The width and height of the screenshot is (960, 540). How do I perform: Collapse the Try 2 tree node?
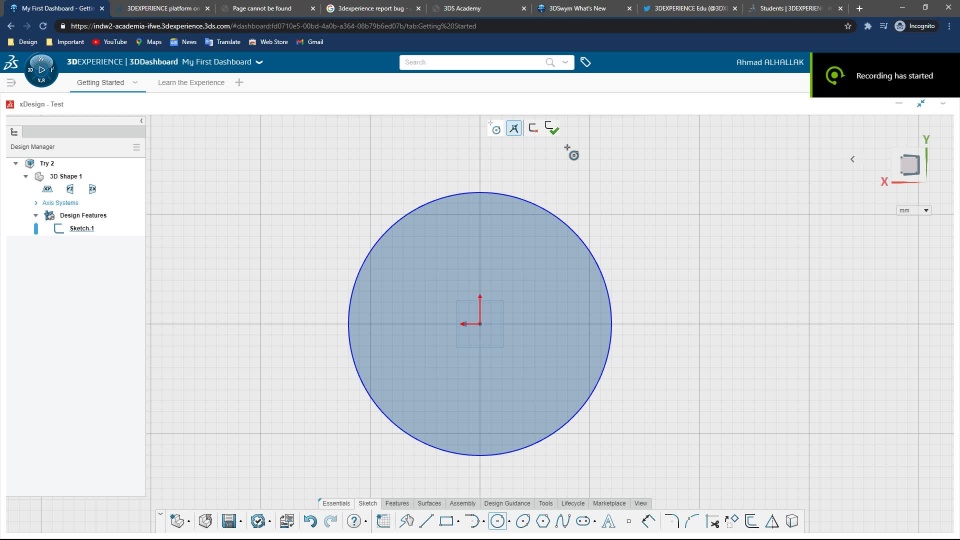tap(16, 163)
